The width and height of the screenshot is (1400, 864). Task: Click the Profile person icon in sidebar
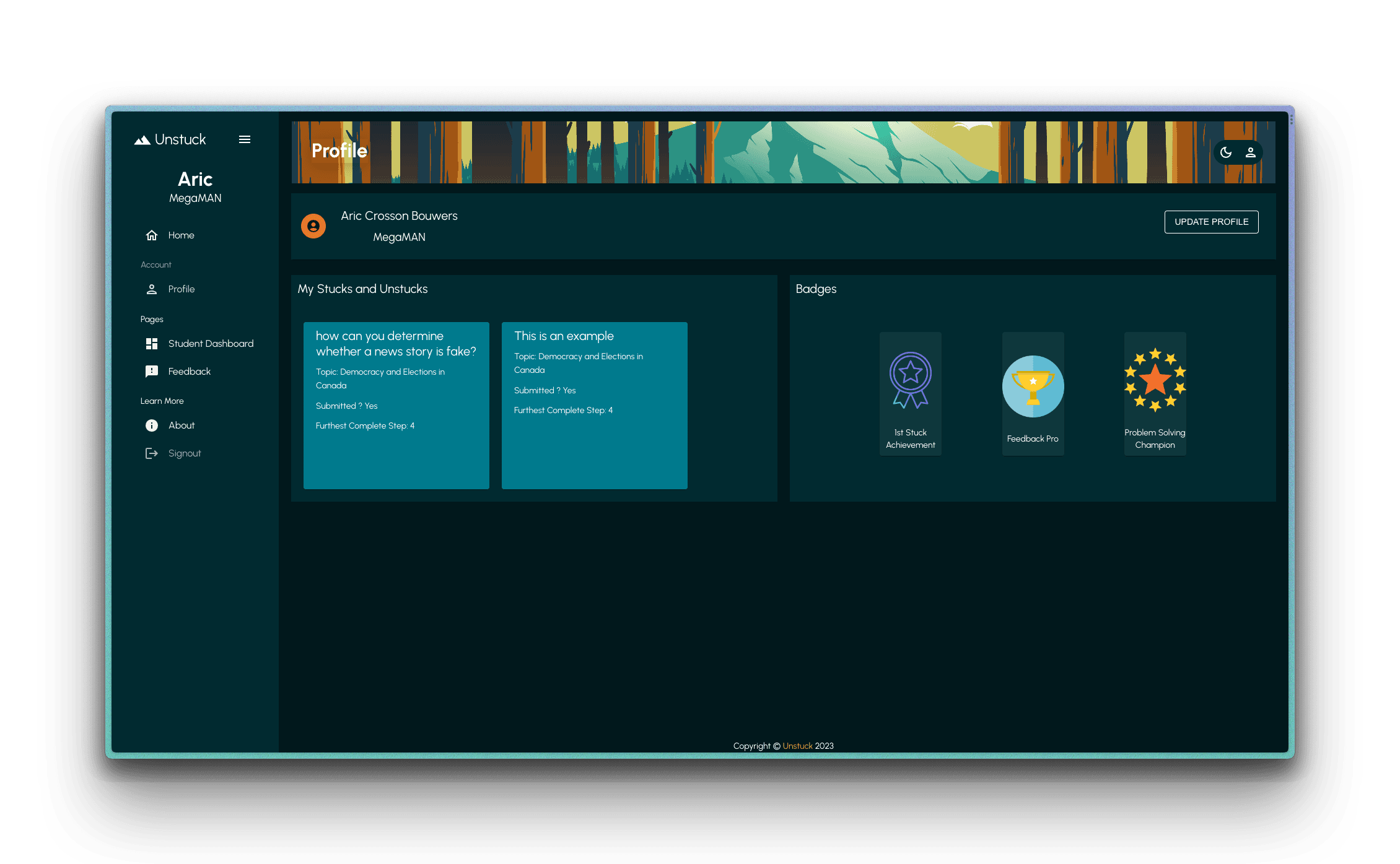[152, 289]
